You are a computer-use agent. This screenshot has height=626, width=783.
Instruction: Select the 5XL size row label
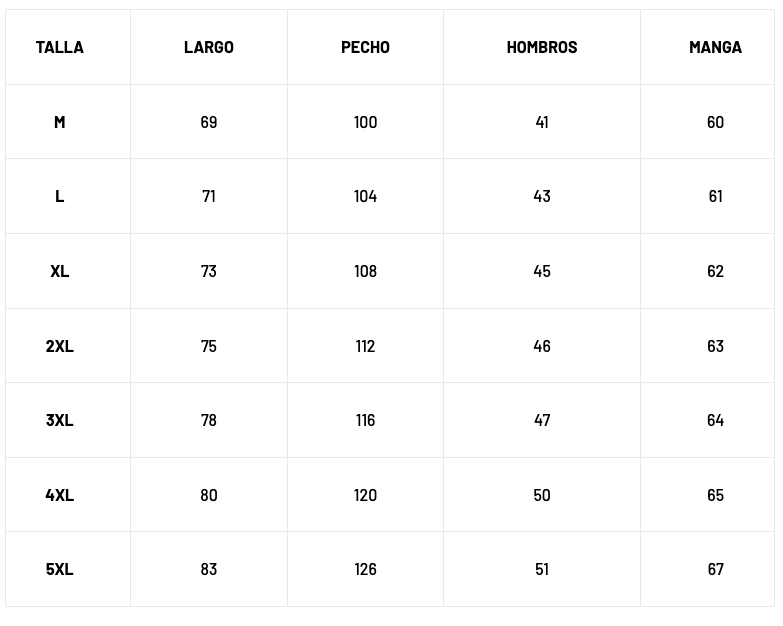tap(60, 569)
